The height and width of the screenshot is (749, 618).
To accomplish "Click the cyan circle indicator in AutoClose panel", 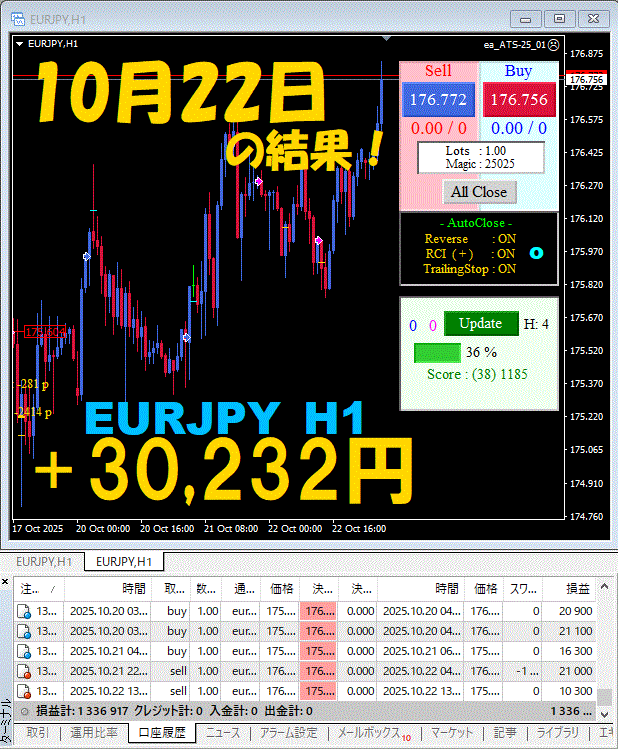I will pyautogui.click(x=536, y=253).
